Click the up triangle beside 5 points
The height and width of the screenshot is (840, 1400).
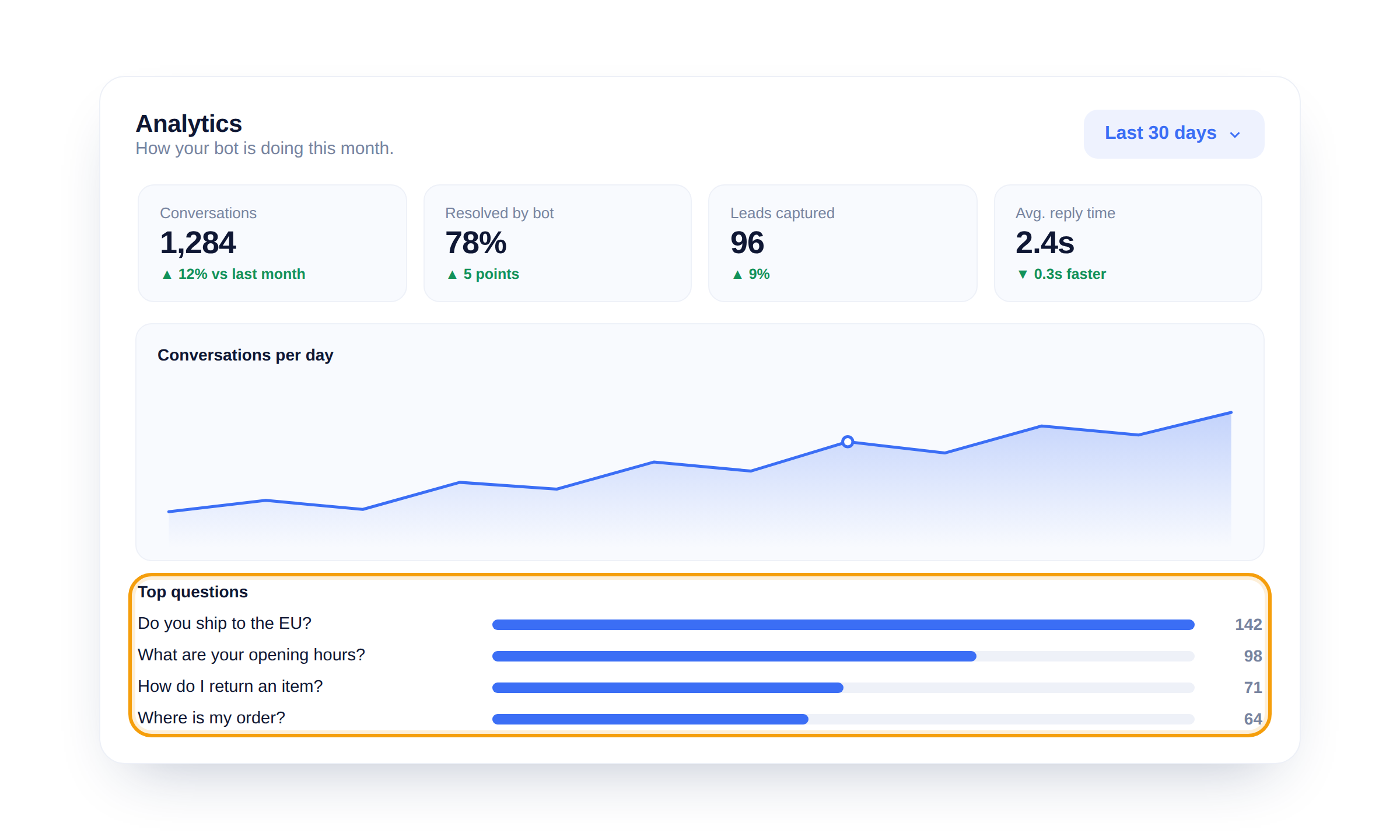click(x=452, y=274)
